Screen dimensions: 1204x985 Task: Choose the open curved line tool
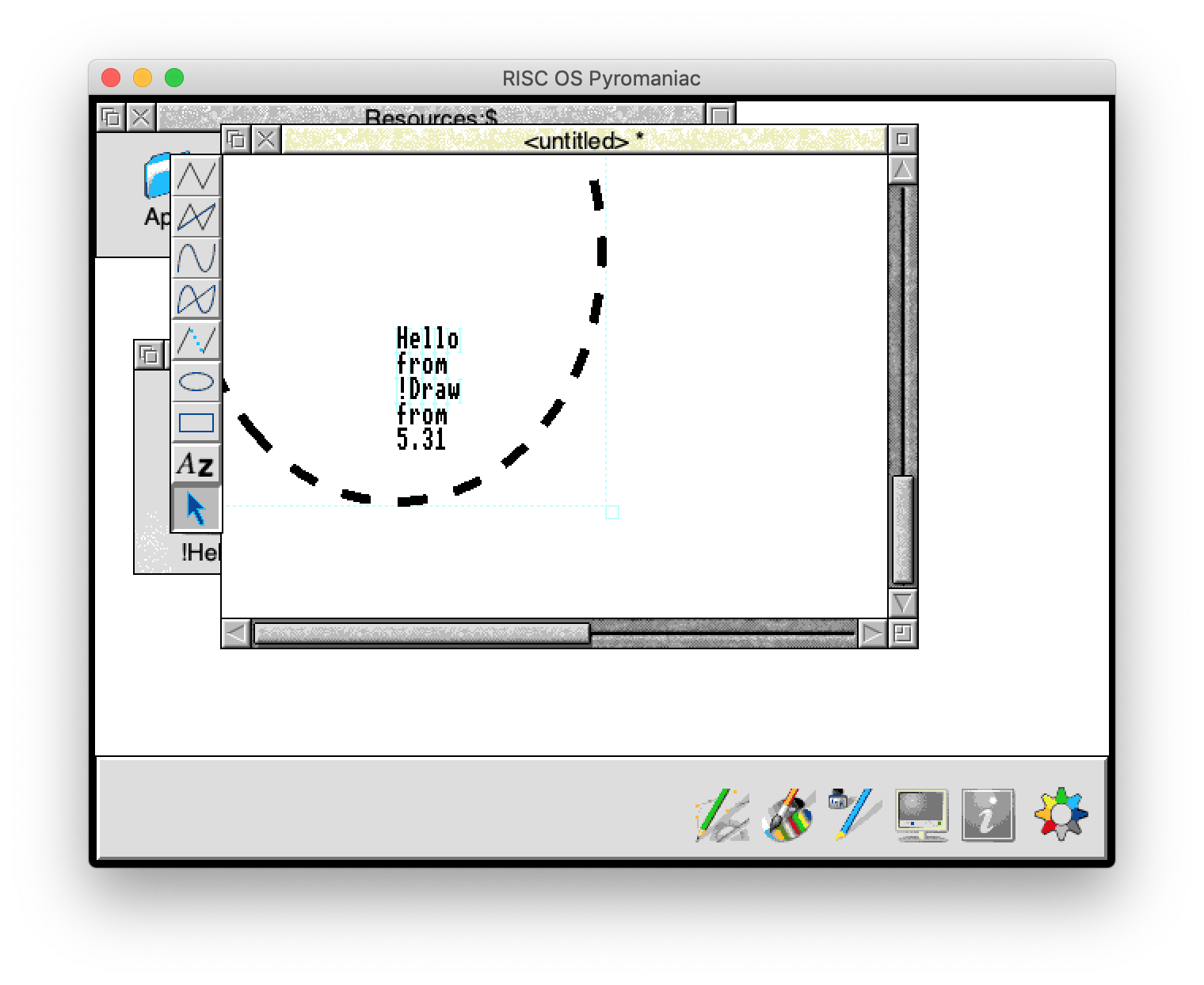196,258
